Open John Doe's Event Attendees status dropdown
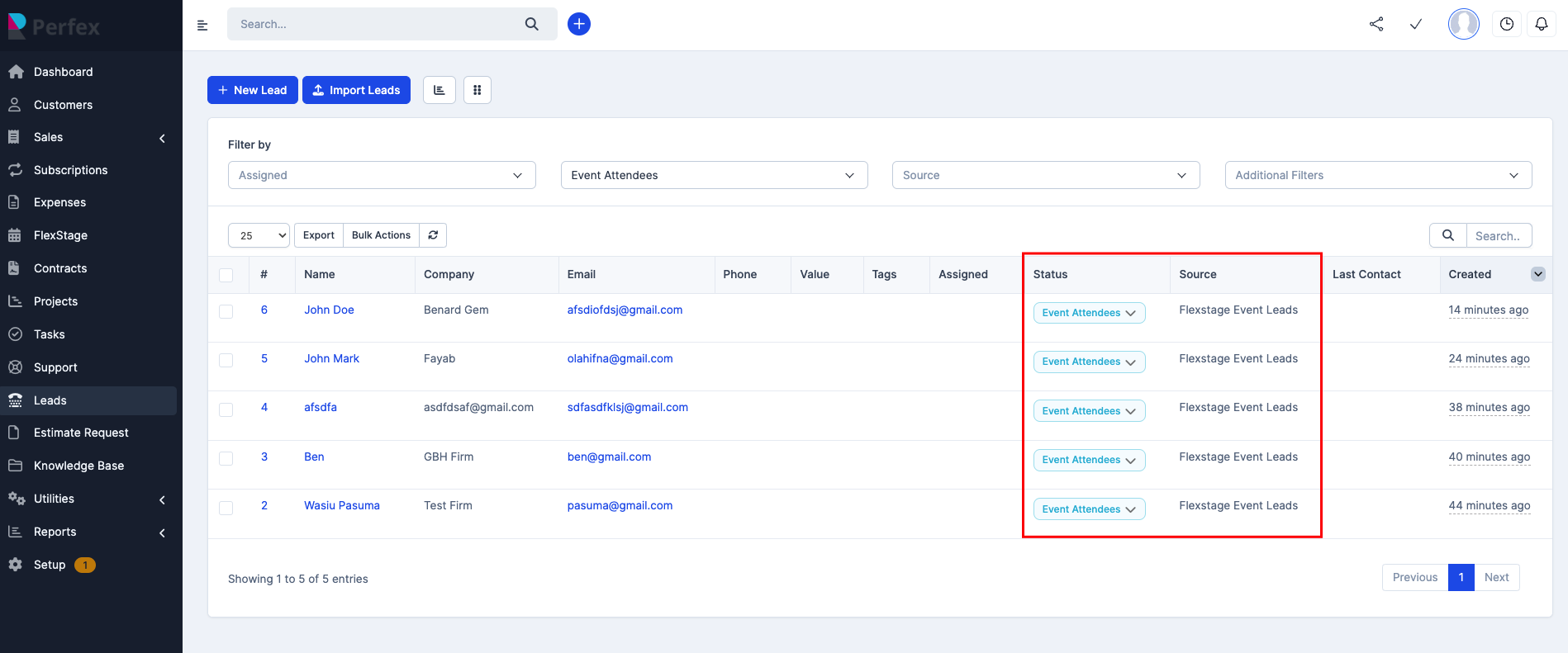1568x653 pixels. click(1089, 313)
